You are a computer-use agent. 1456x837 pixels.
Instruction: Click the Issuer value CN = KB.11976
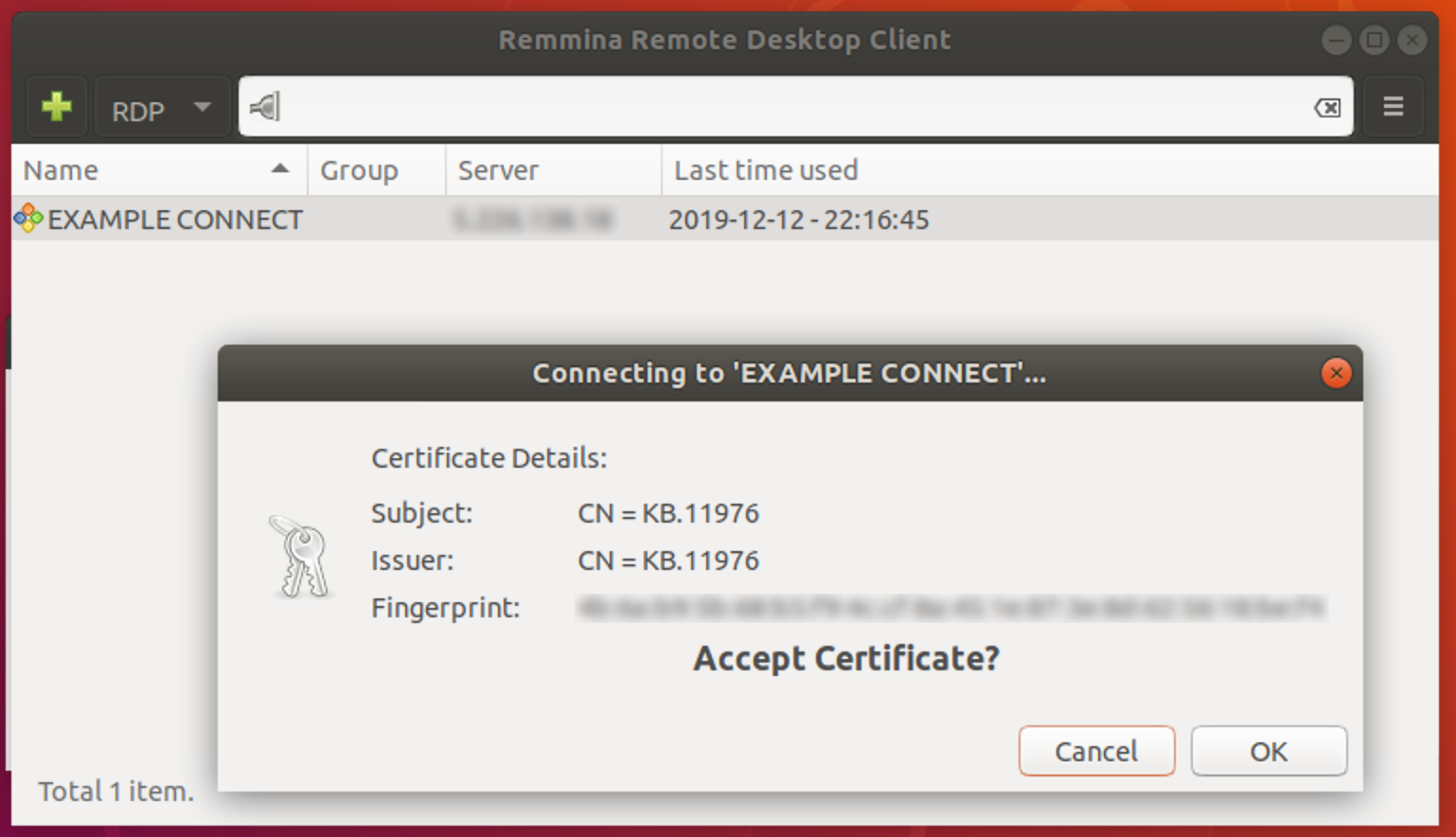coord(668,561)
